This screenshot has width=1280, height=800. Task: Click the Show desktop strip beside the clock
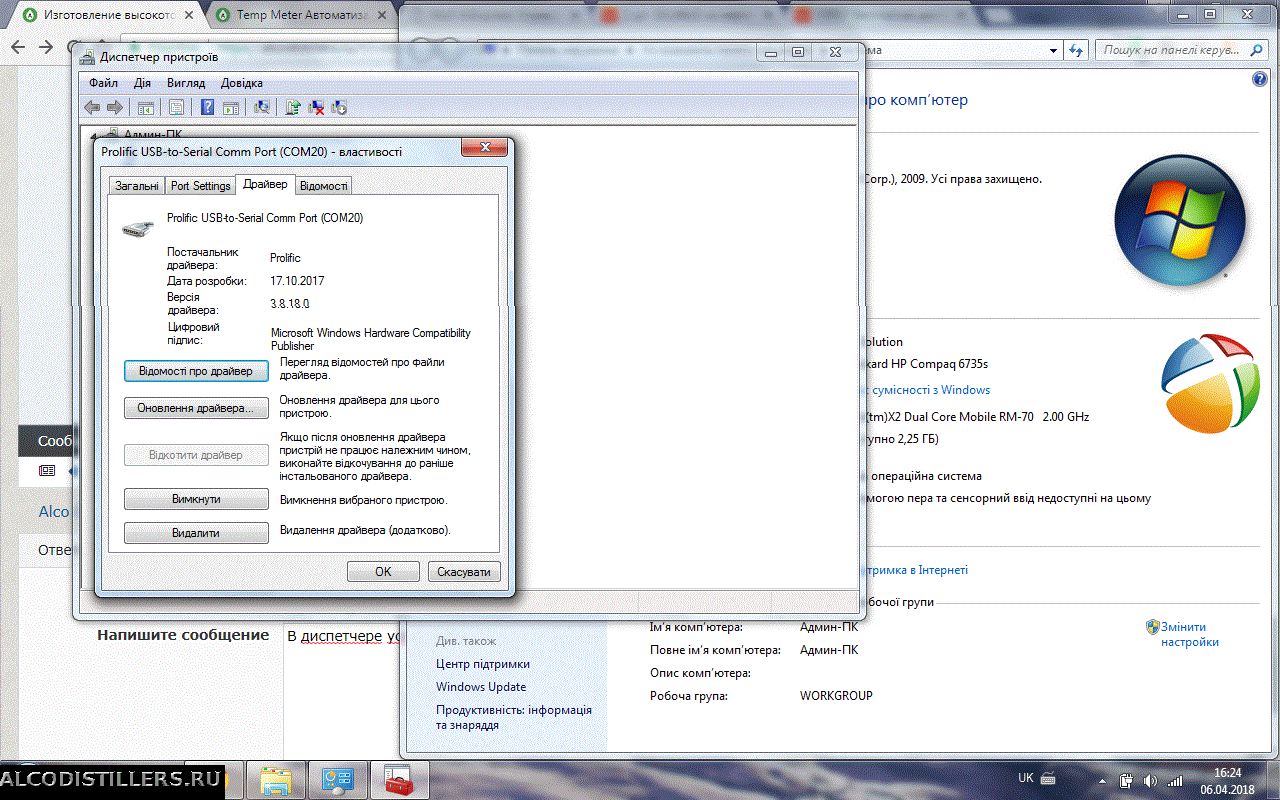1273,780
